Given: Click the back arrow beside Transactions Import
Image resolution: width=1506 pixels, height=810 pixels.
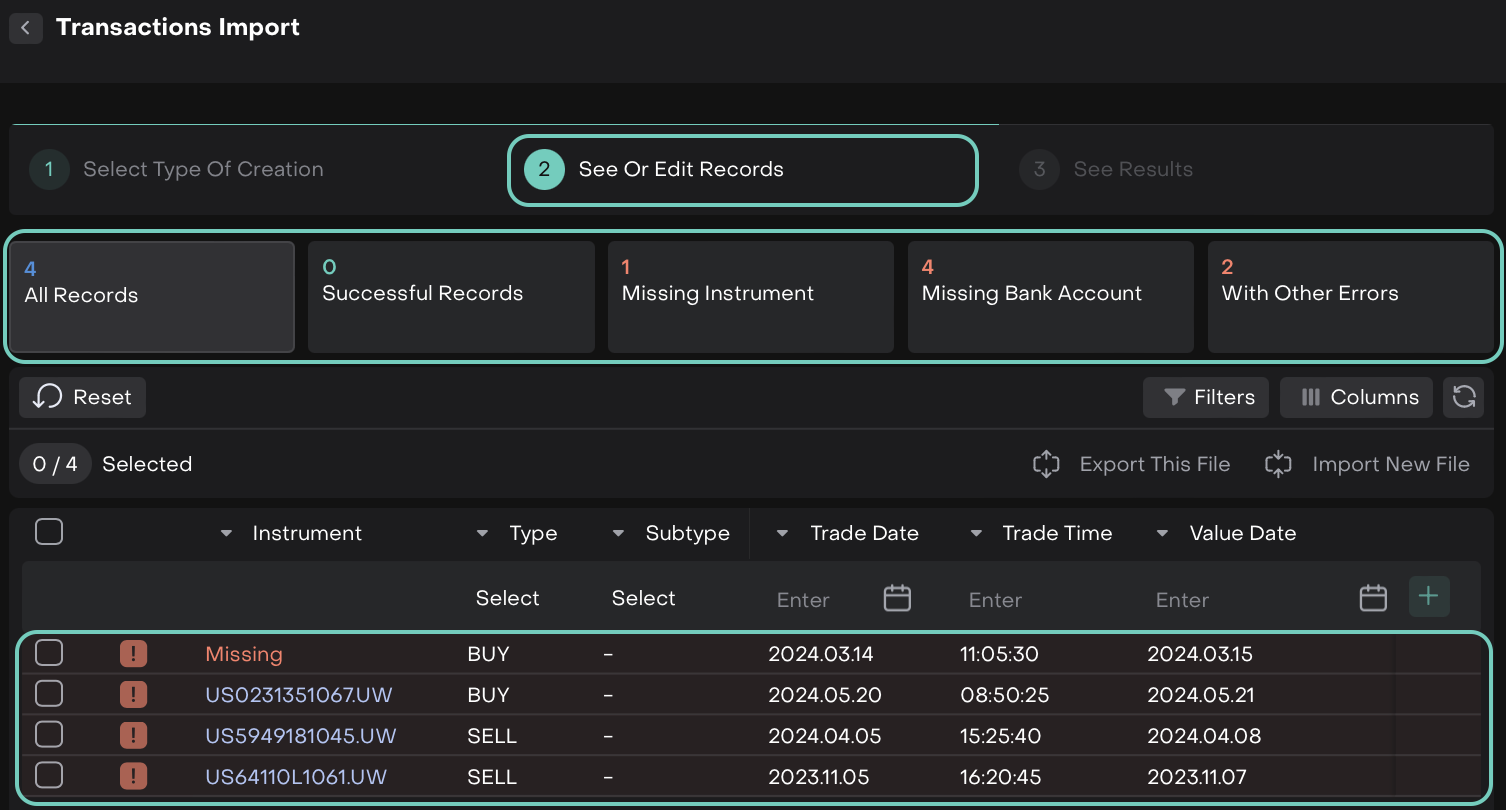Looking at the screenshot, I should coord(26,28).
